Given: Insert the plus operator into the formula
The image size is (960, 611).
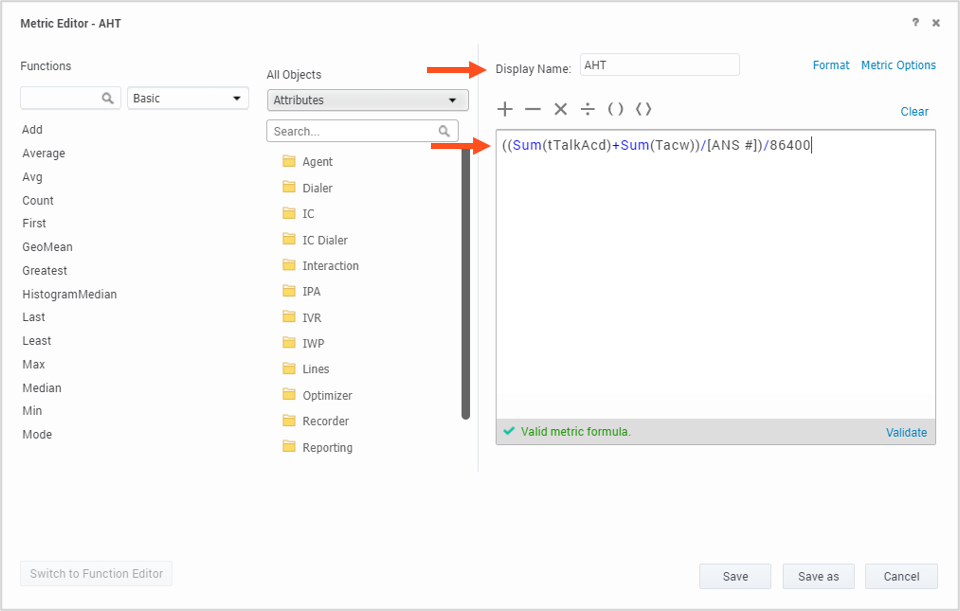Looking at the screenshot, I should point(505,109).
